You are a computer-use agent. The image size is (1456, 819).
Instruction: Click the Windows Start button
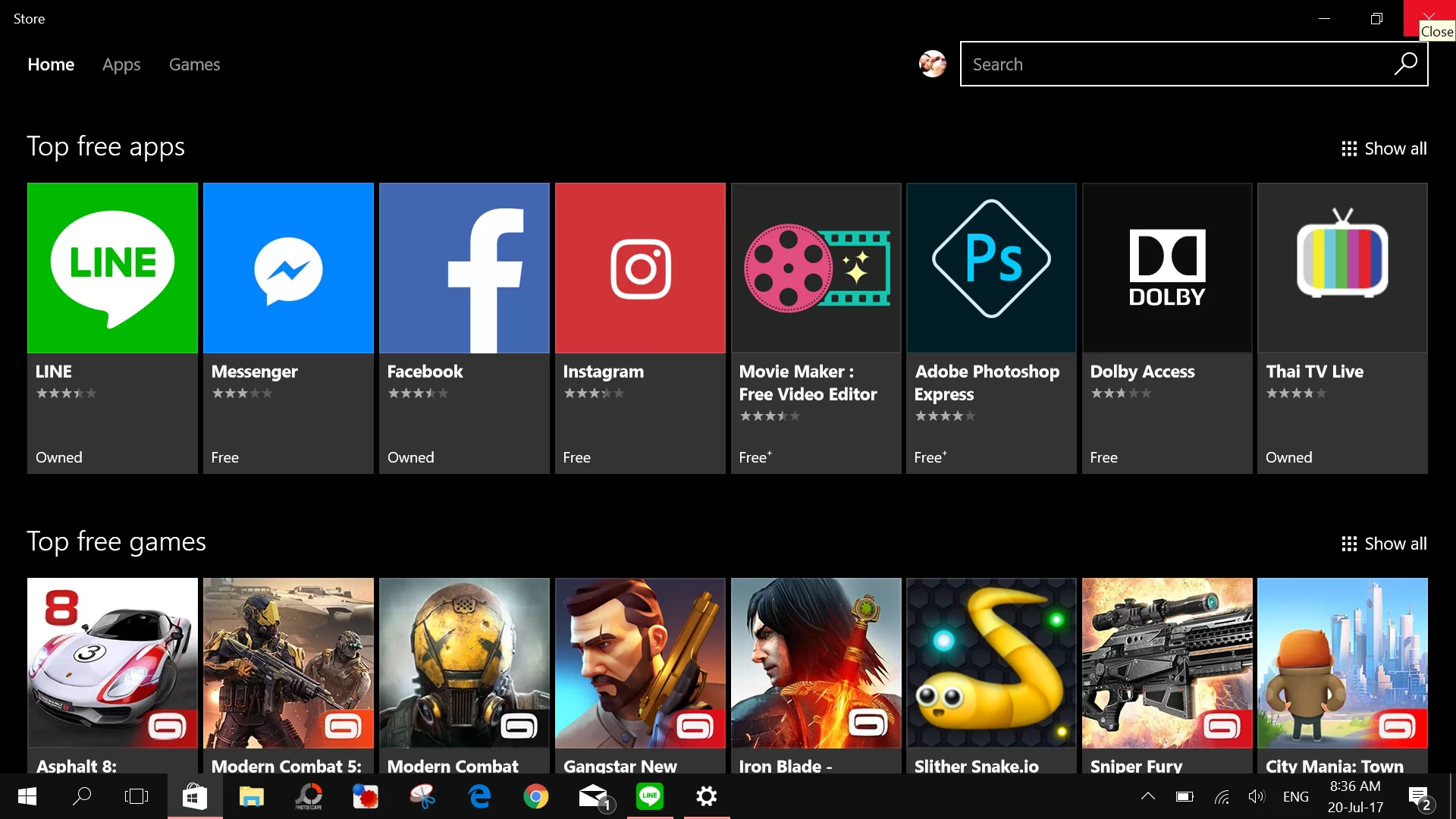click(27, 796)
